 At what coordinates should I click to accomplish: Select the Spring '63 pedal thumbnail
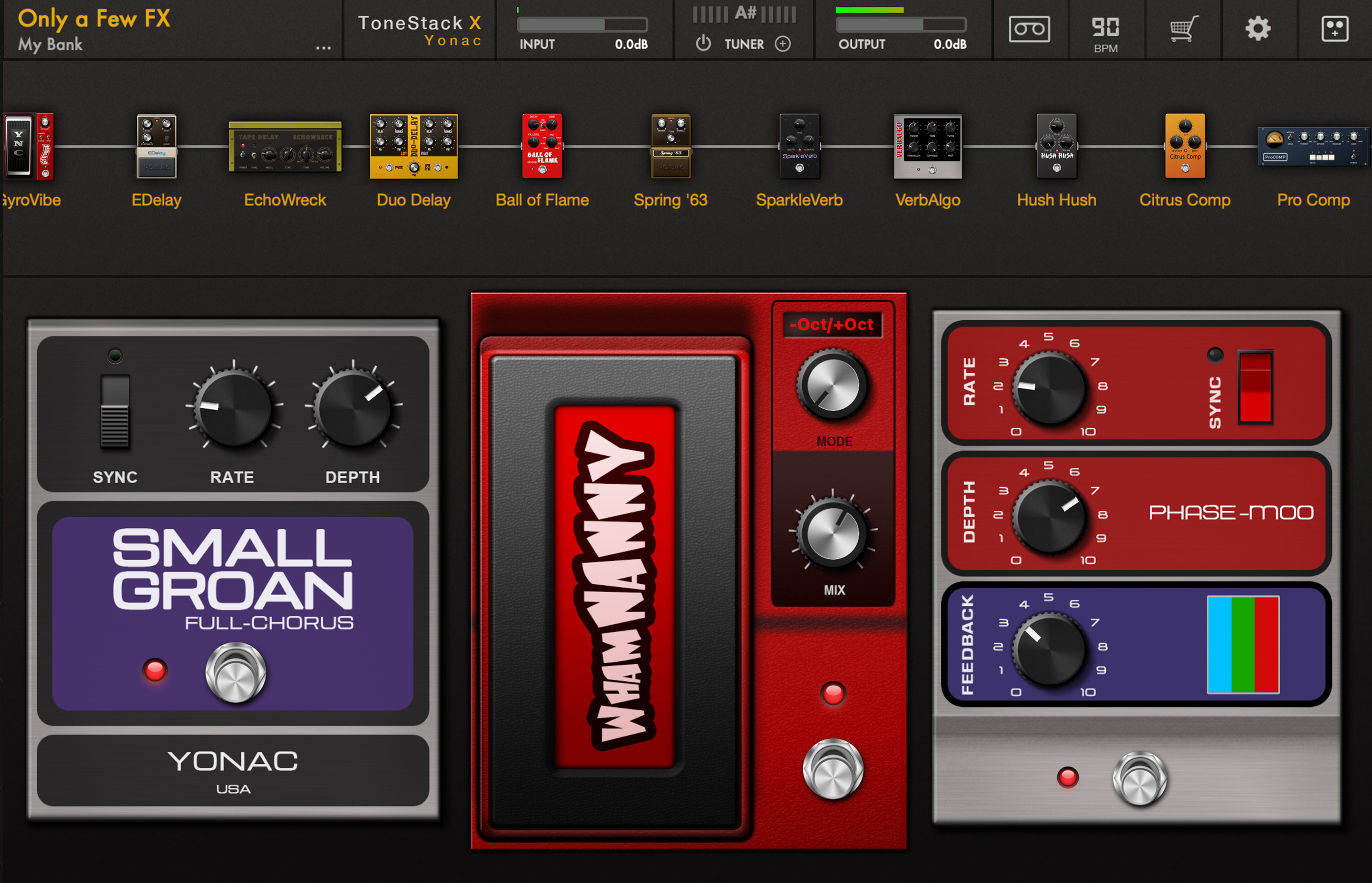(670, 146)
